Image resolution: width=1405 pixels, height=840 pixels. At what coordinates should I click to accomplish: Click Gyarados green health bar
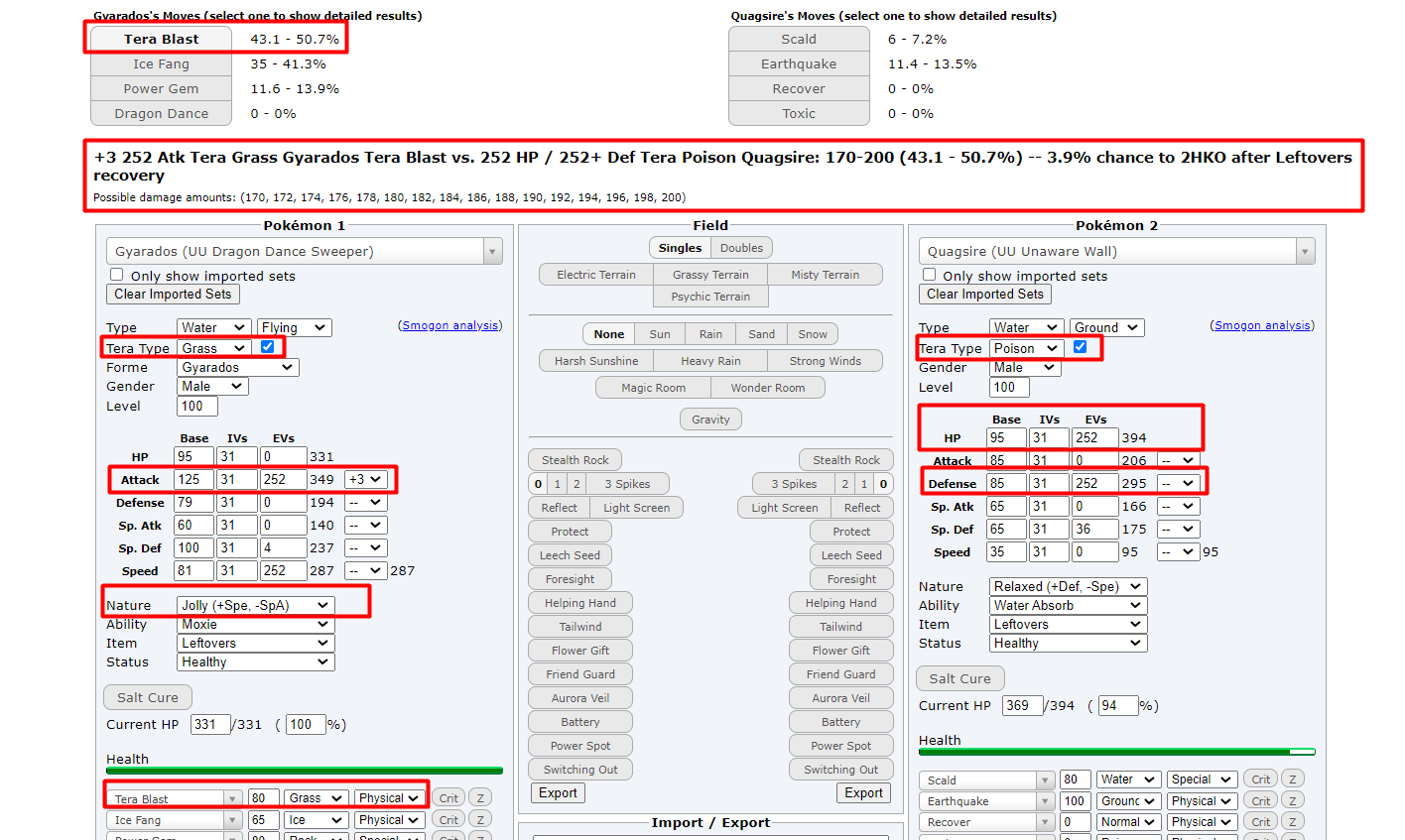pos(305,771)
